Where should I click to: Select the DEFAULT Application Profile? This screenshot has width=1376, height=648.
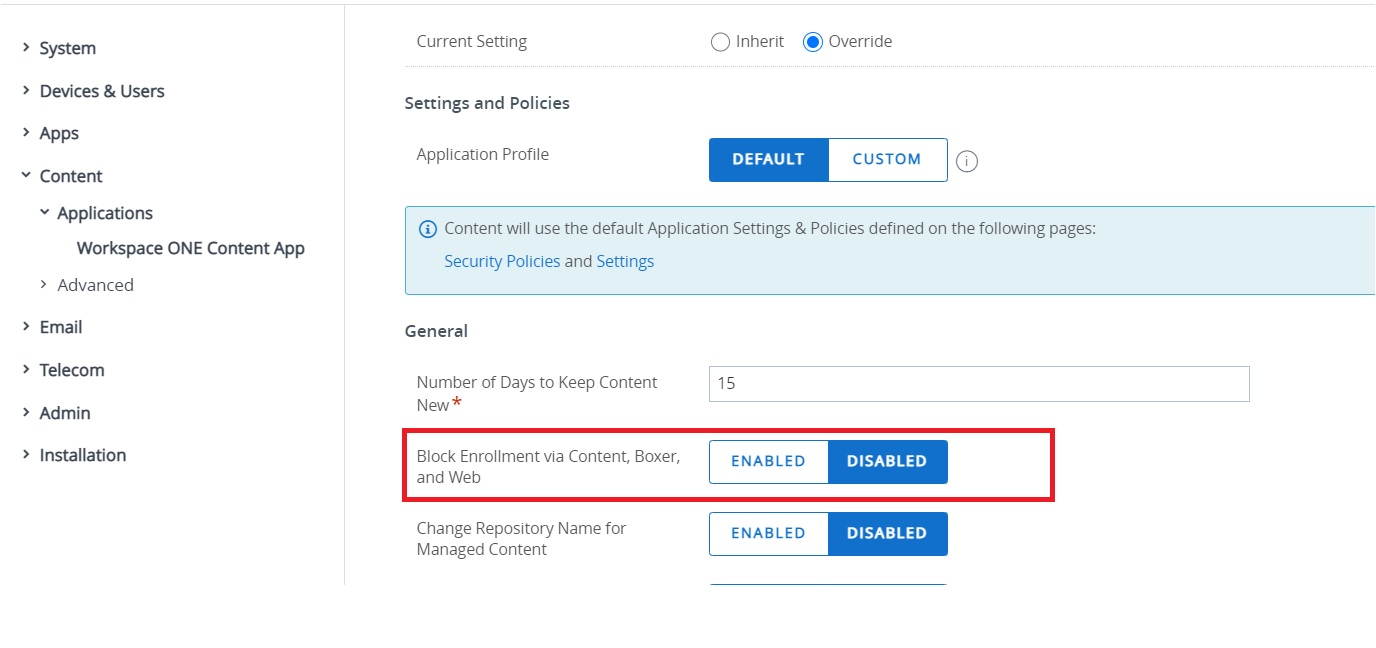pos(768,159)
